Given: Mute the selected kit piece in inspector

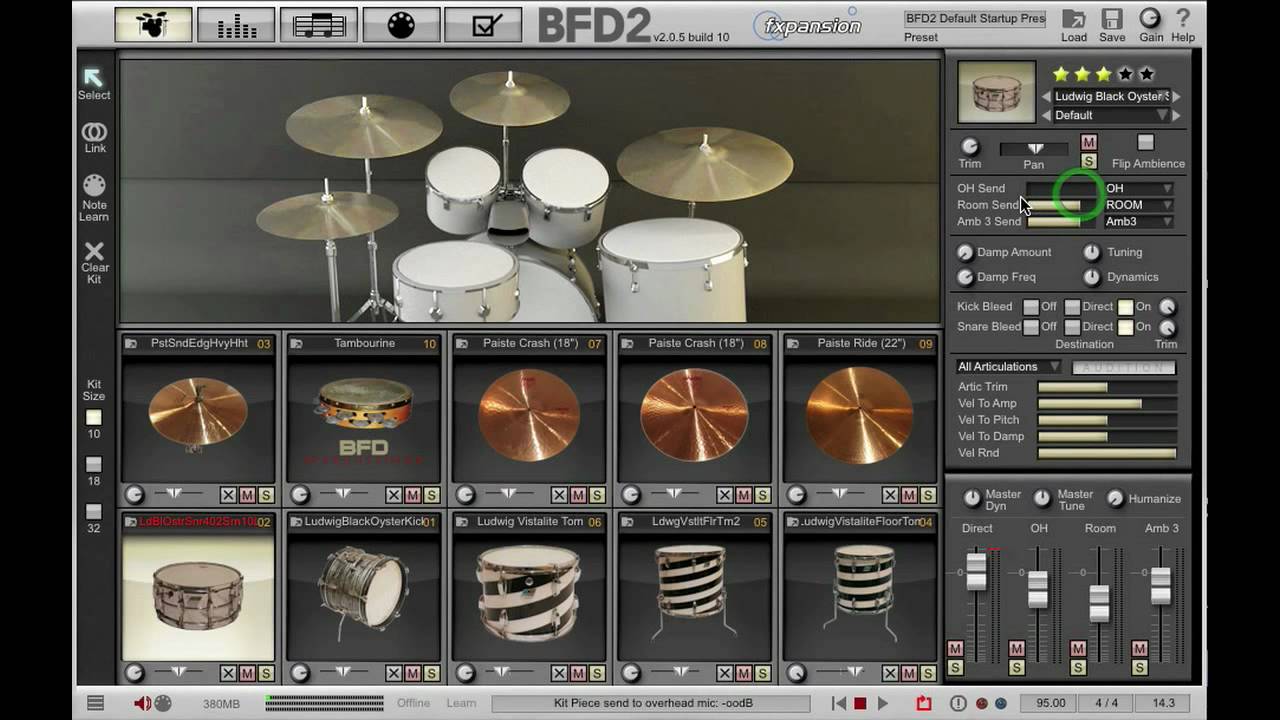Looking at the screenshot, I should coord(1089,142).
